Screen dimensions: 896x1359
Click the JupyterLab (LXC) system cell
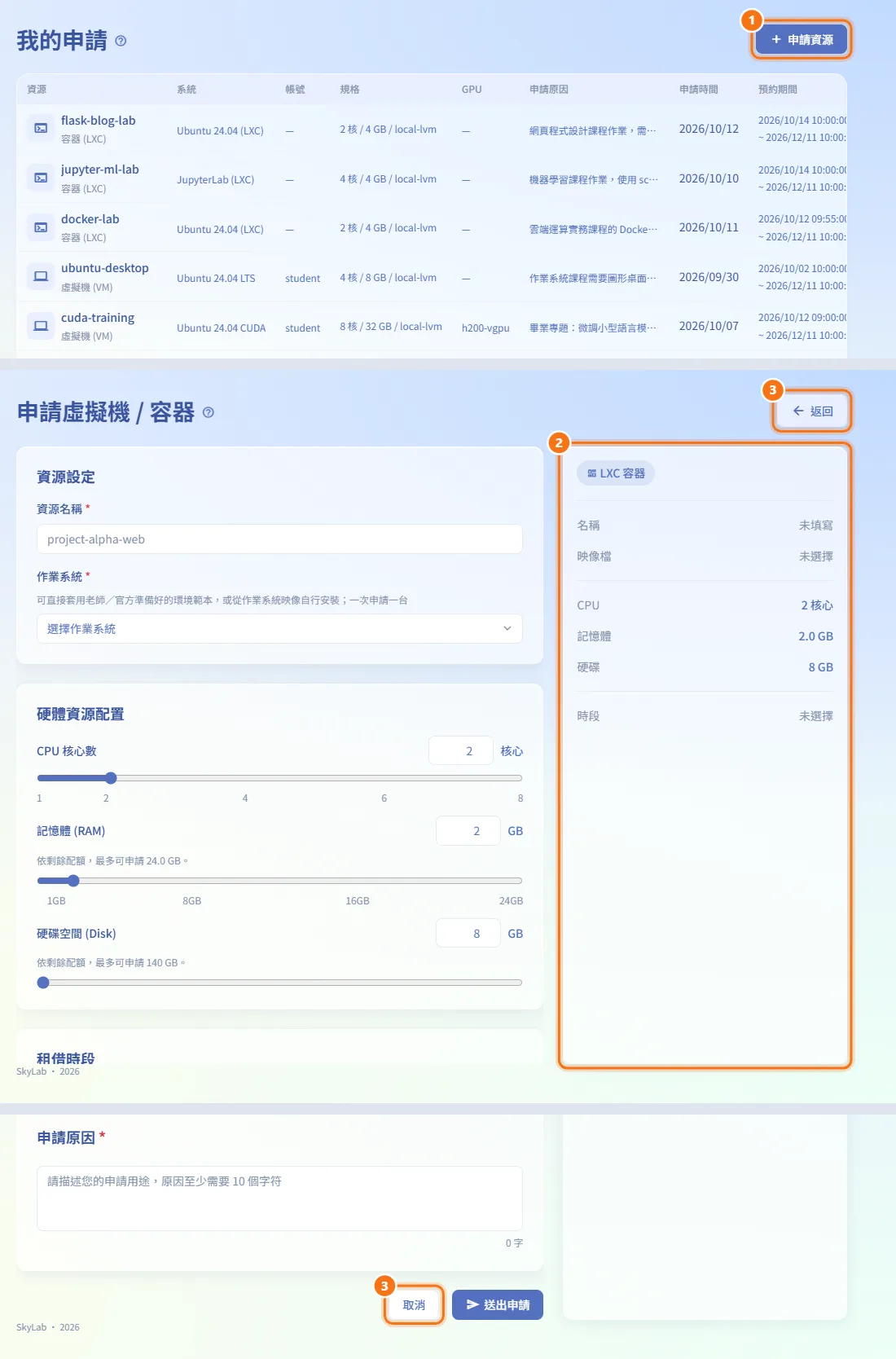click(216, 179)
